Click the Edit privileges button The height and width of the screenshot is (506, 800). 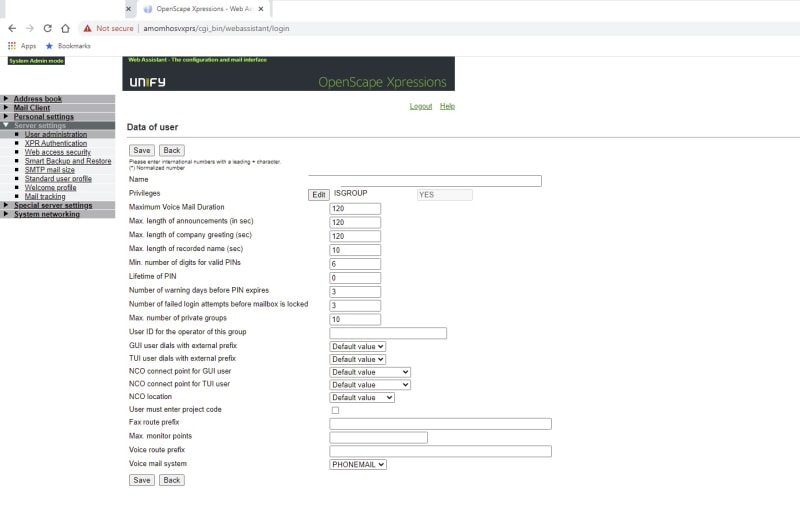(319, 195)
